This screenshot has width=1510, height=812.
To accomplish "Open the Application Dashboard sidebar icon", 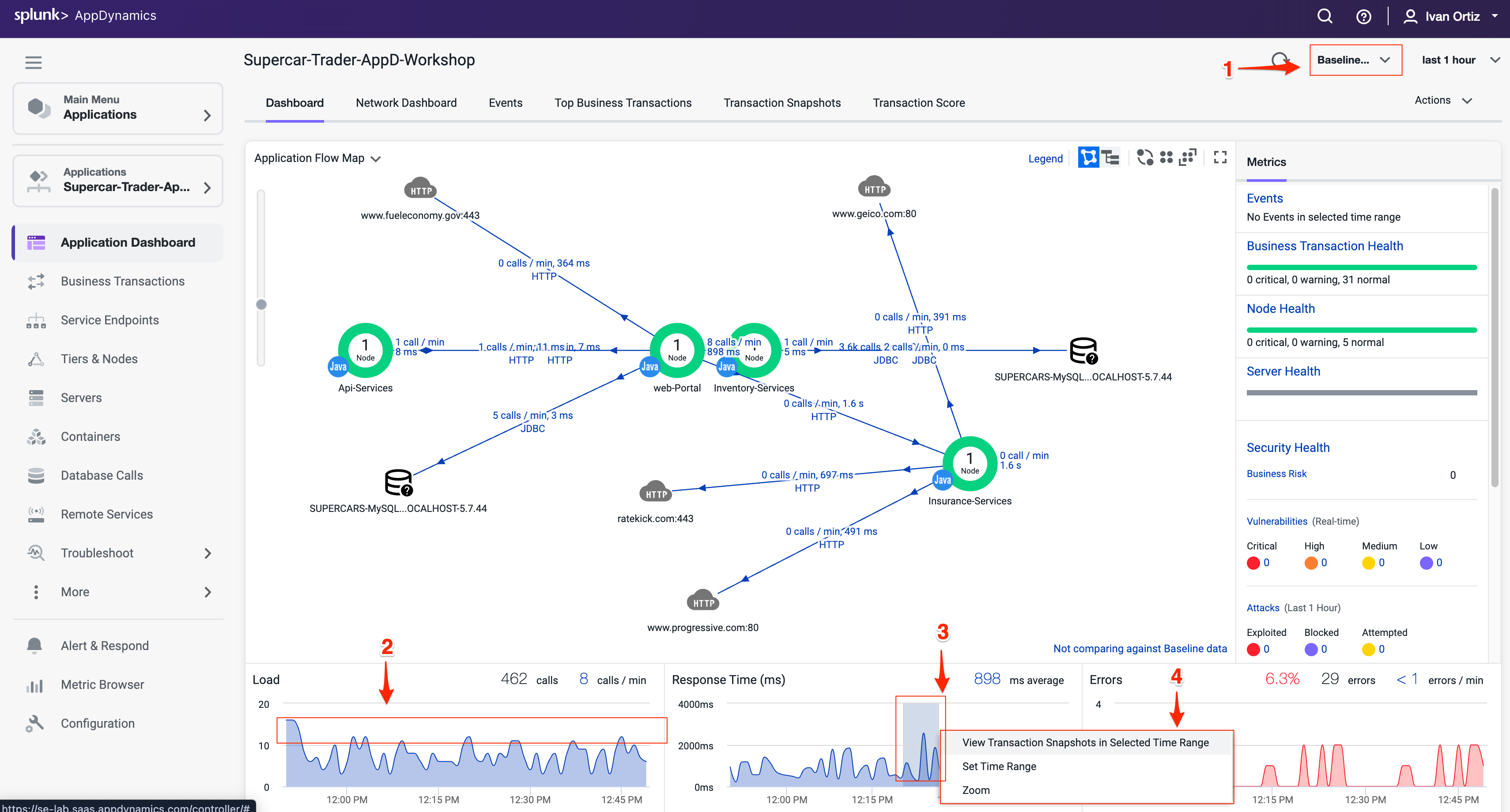I will tap(36, 242).
